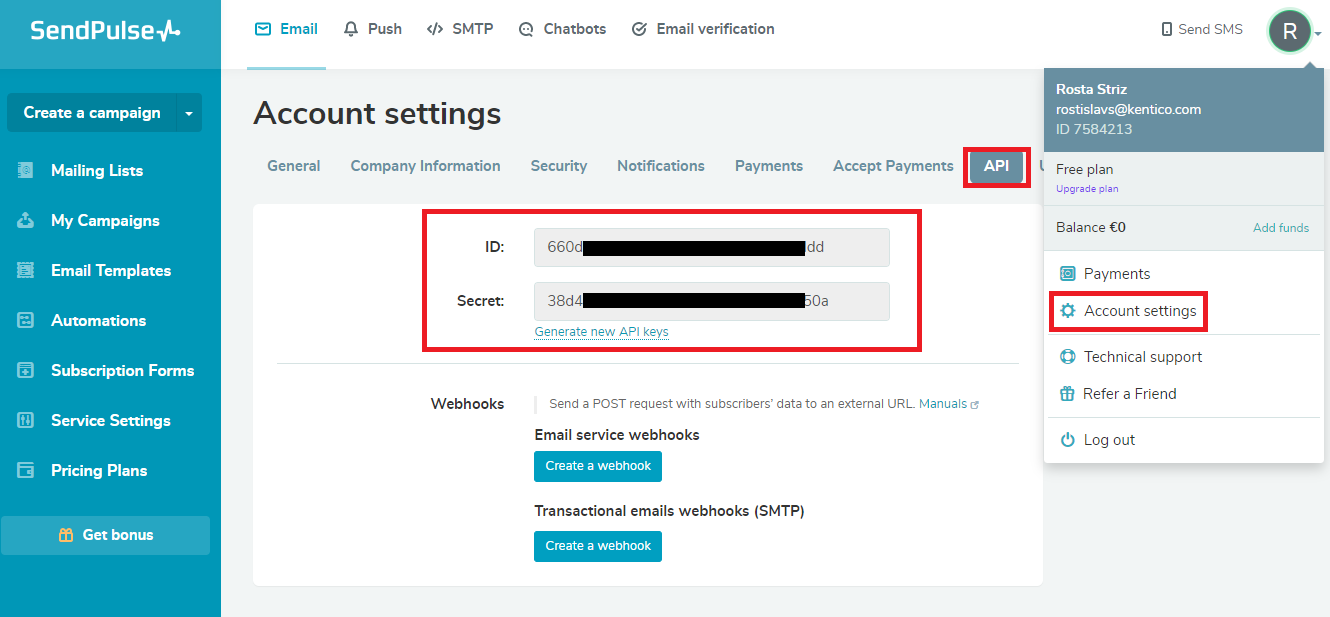Click the SendPulse logo
Screen dimensions: 1330x617
pyautogui.click(x=105, y=30)
